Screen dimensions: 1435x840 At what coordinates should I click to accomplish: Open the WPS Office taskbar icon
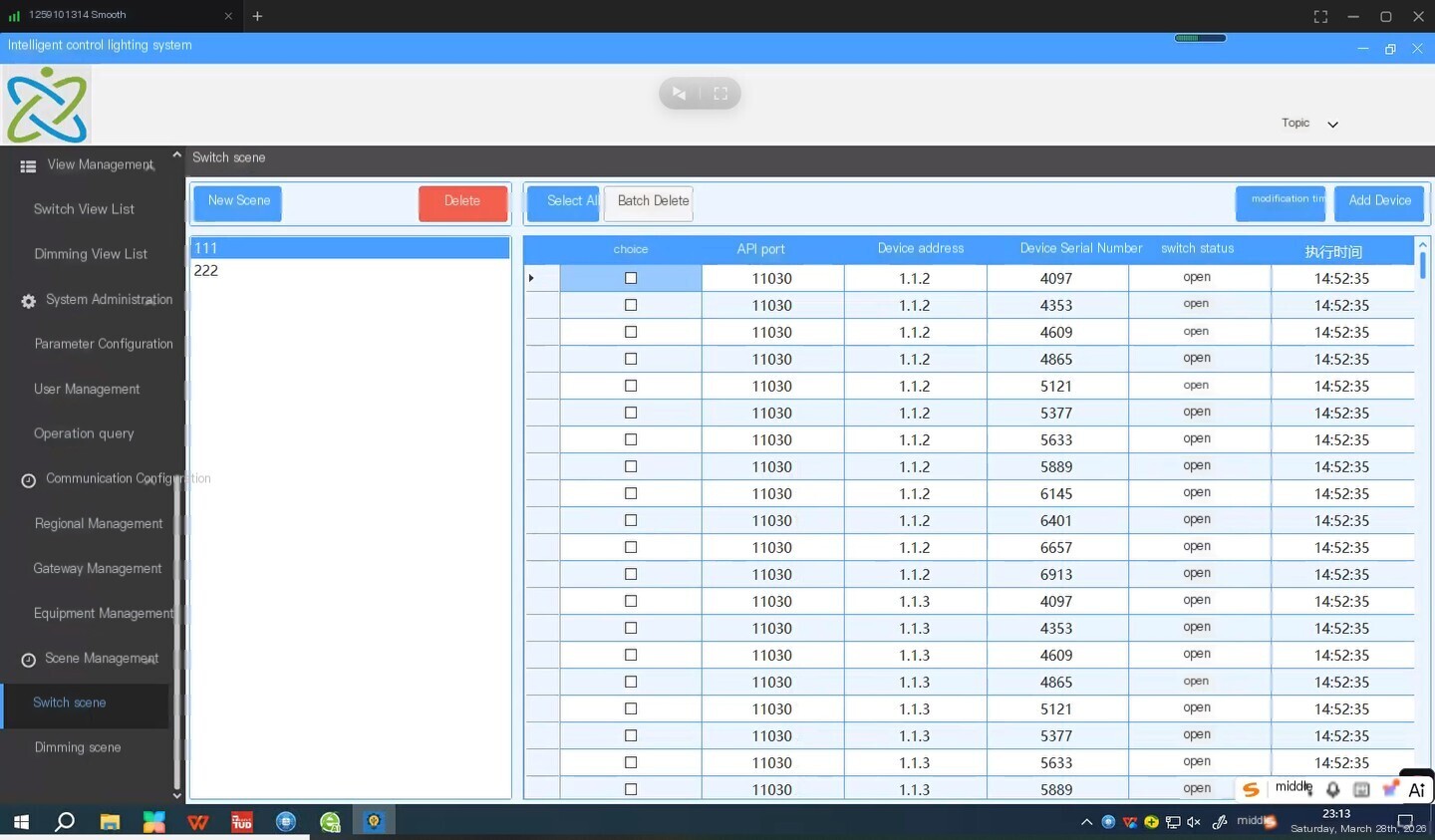click(x=197, y=822)
